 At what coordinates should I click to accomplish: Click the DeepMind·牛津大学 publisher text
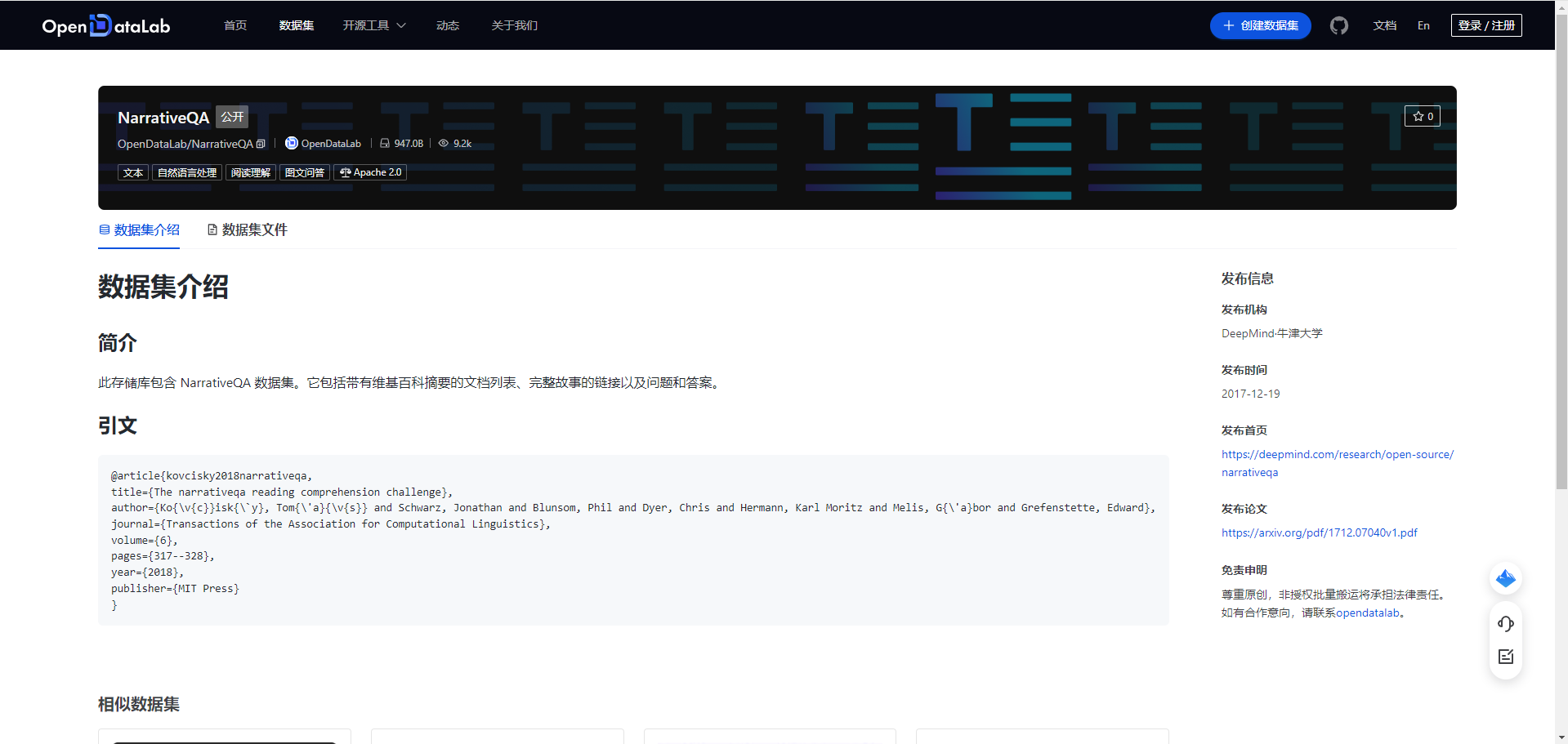pyautogui.click(x=1271, y=333)
